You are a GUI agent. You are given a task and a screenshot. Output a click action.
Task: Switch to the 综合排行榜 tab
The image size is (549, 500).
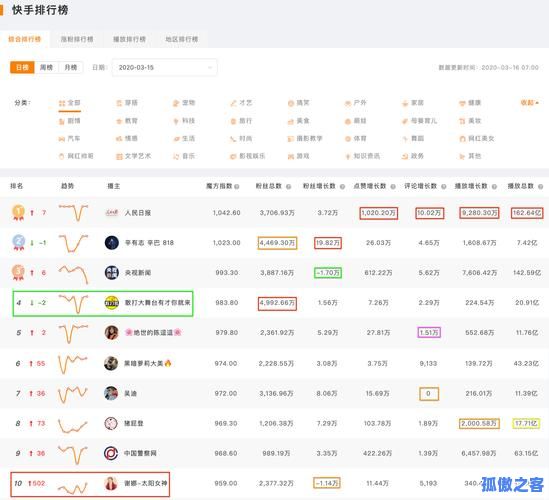point(25,39)
